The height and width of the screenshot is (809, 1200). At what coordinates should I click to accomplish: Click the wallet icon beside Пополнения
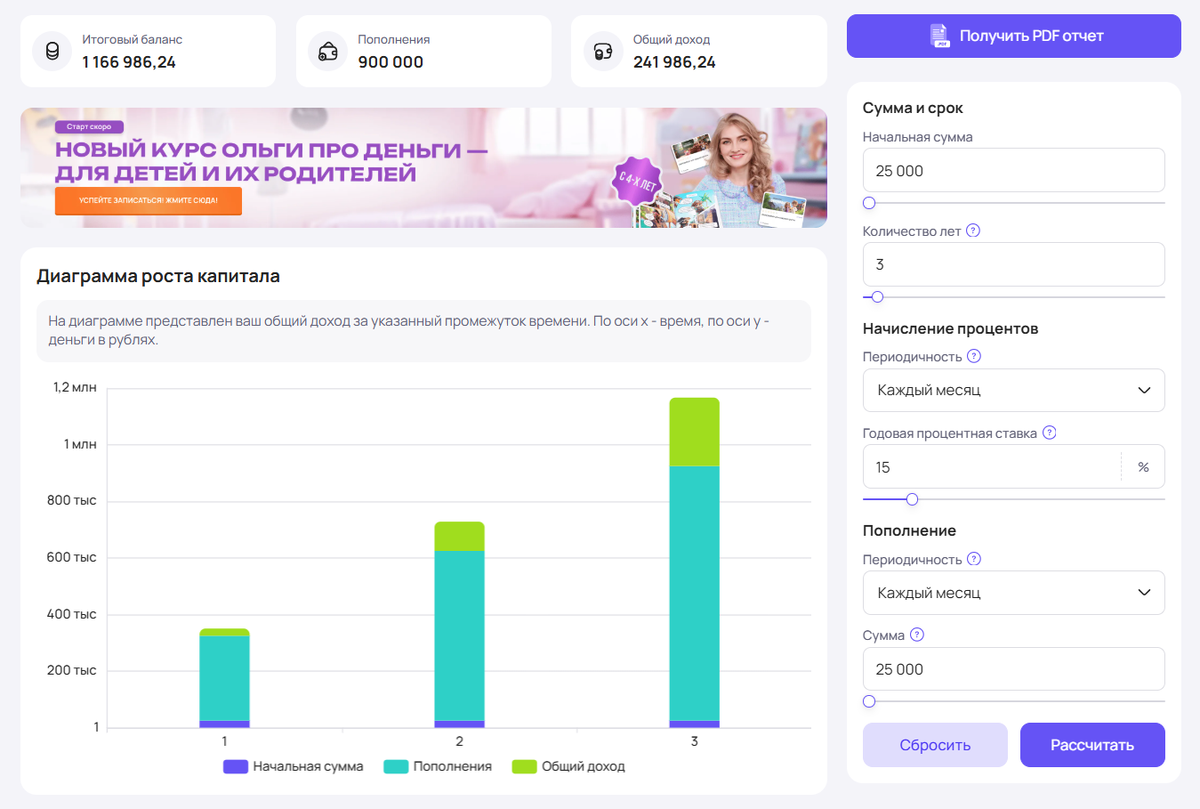(x=327, y=51)
